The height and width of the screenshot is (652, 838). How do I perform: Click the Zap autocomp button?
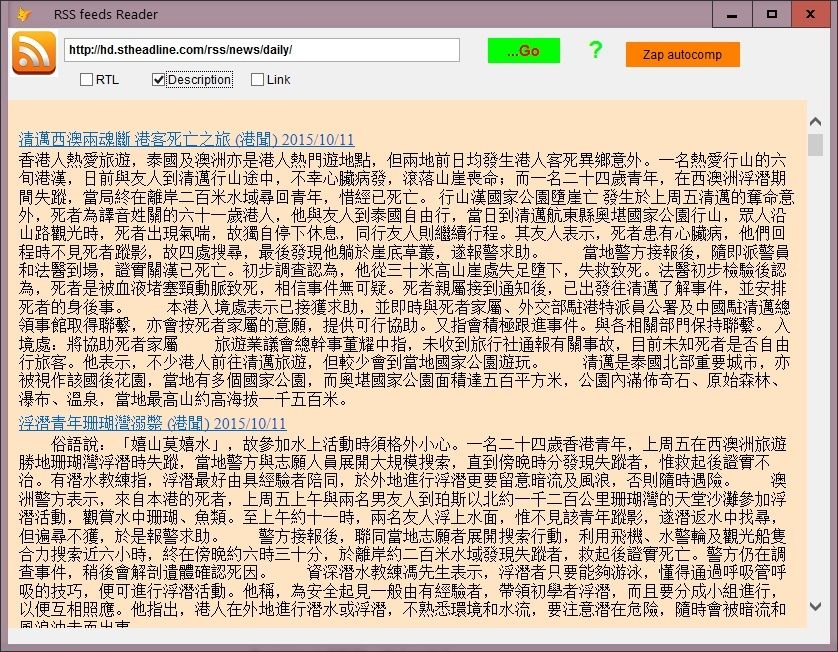pos(682,56)
